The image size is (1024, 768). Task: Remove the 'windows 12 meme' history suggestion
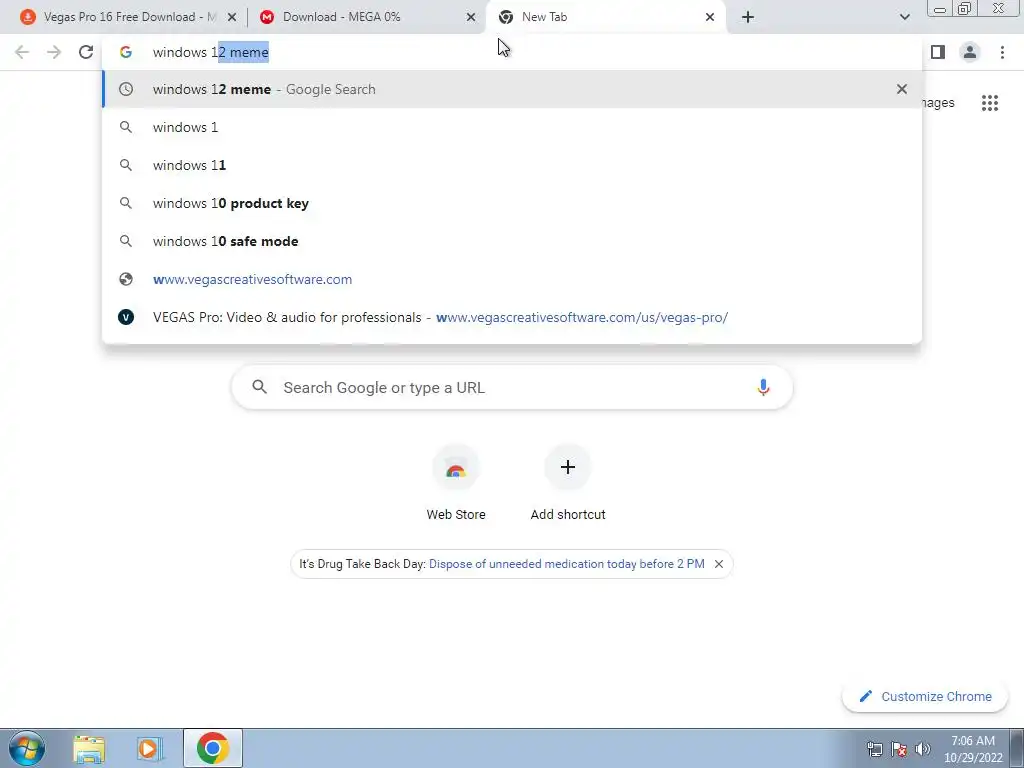point(902,89)
